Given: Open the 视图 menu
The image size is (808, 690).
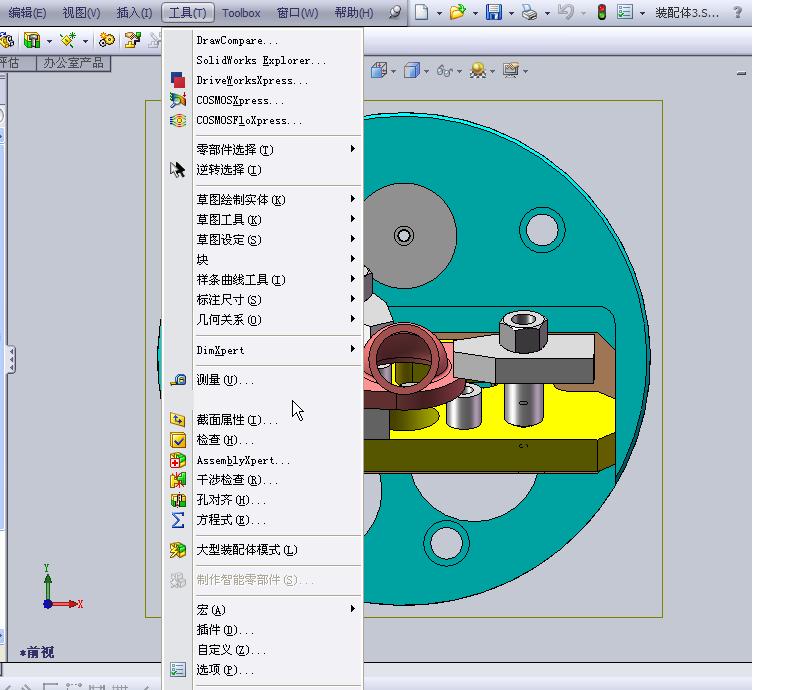Looking at the screenshot, I should [81, 13].
